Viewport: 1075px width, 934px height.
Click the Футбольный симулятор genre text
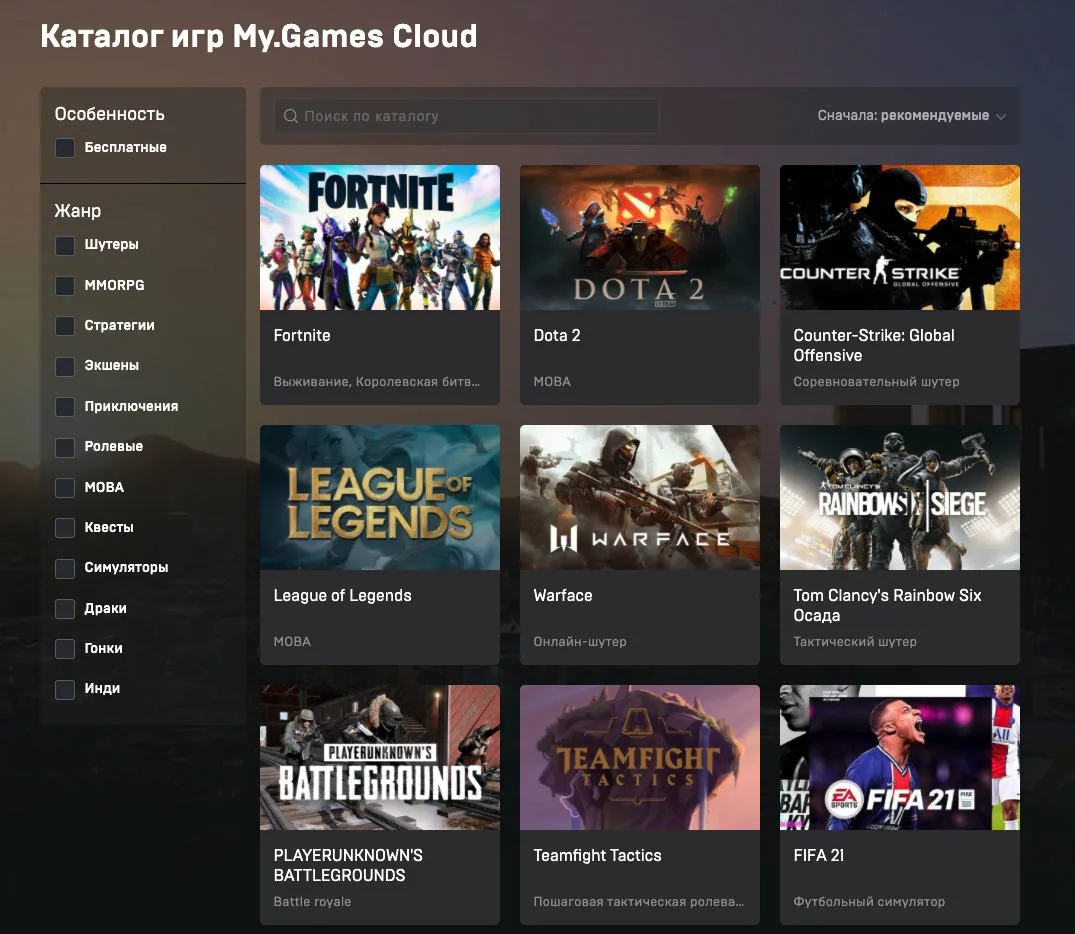coord(869,901)
